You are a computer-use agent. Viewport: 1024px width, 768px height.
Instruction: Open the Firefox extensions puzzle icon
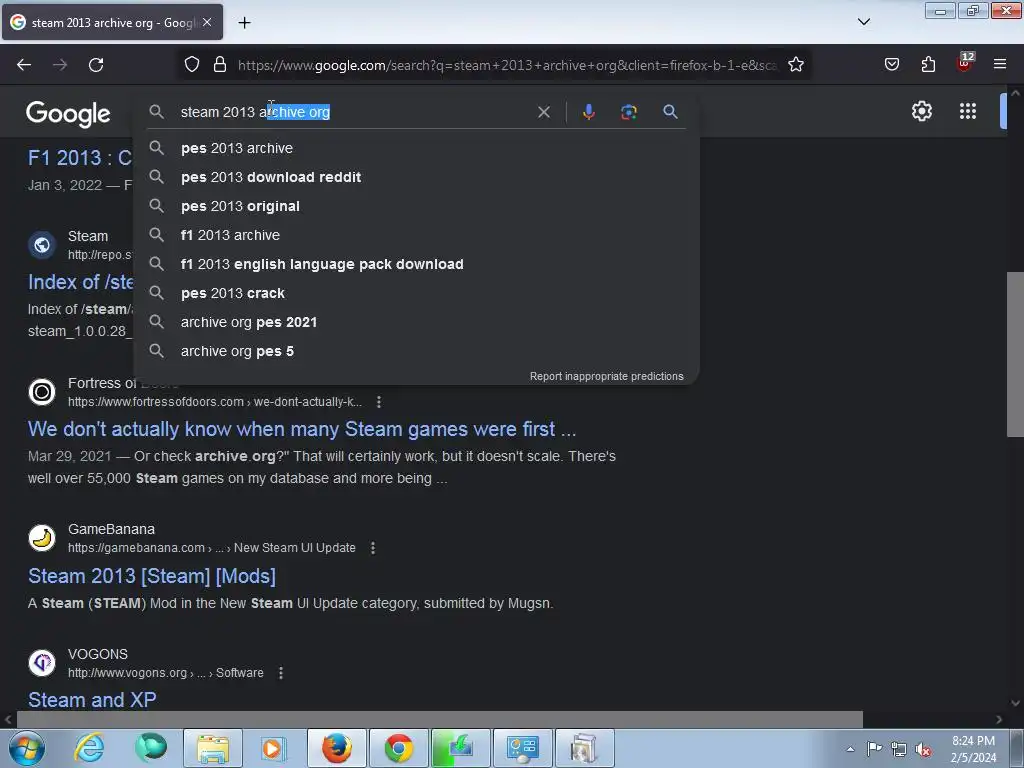click(928, 65)
